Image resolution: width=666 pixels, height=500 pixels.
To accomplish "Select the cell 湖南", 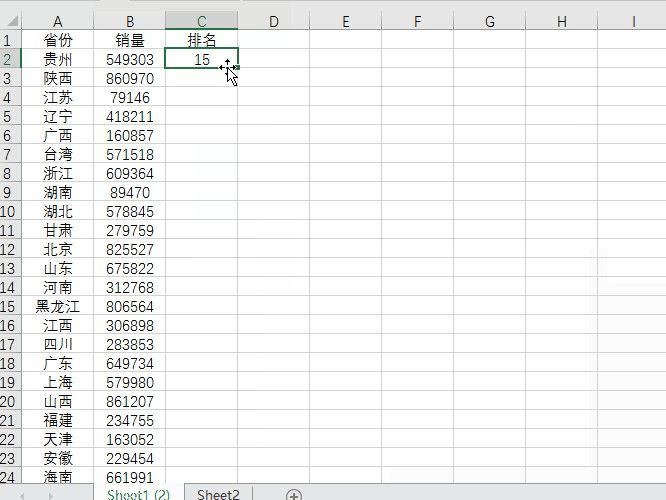I will pyautogui.click(x=58, y=192).
